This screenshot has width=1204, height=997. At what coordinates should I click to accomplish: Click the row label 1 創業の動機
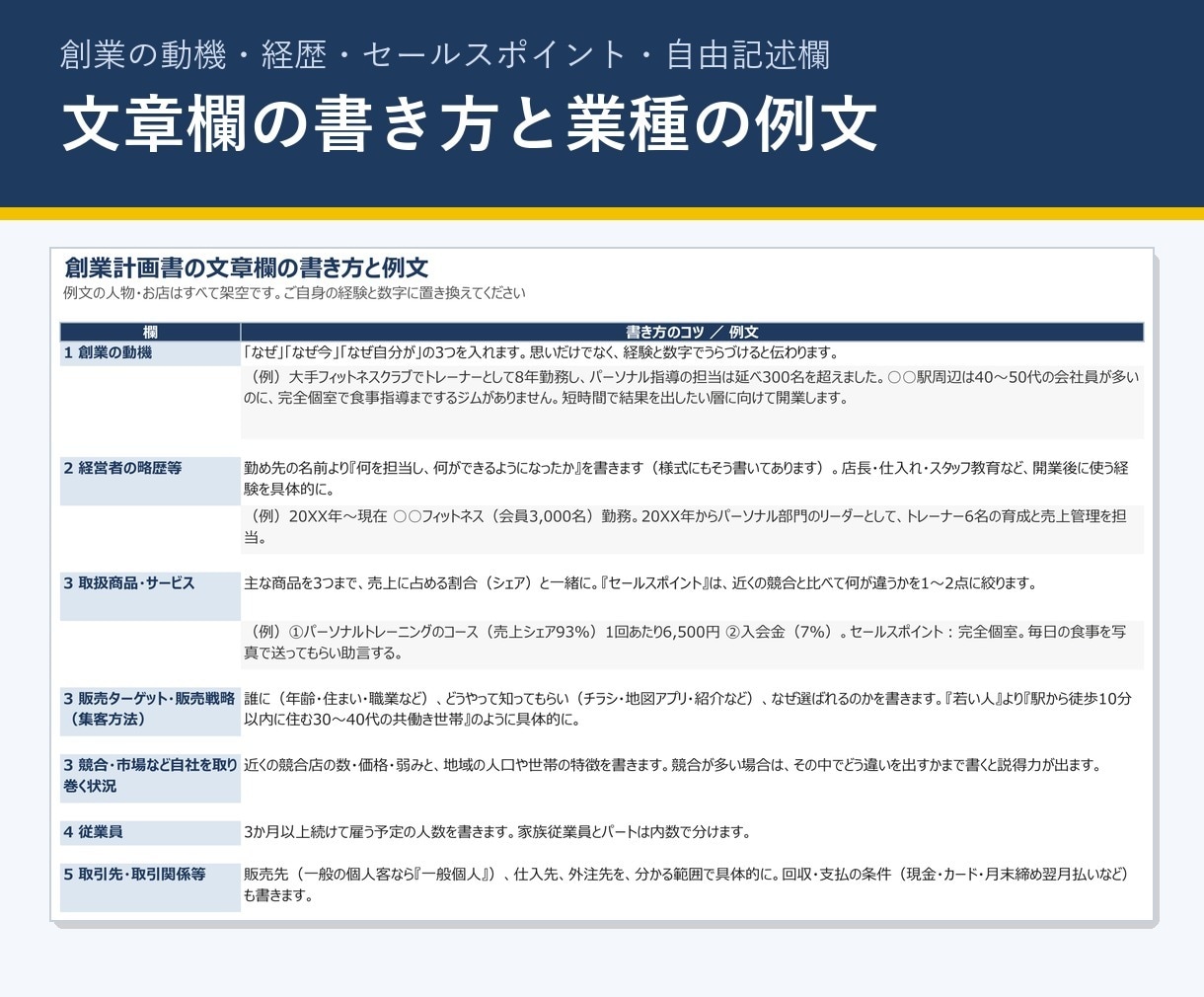[150, 353]
